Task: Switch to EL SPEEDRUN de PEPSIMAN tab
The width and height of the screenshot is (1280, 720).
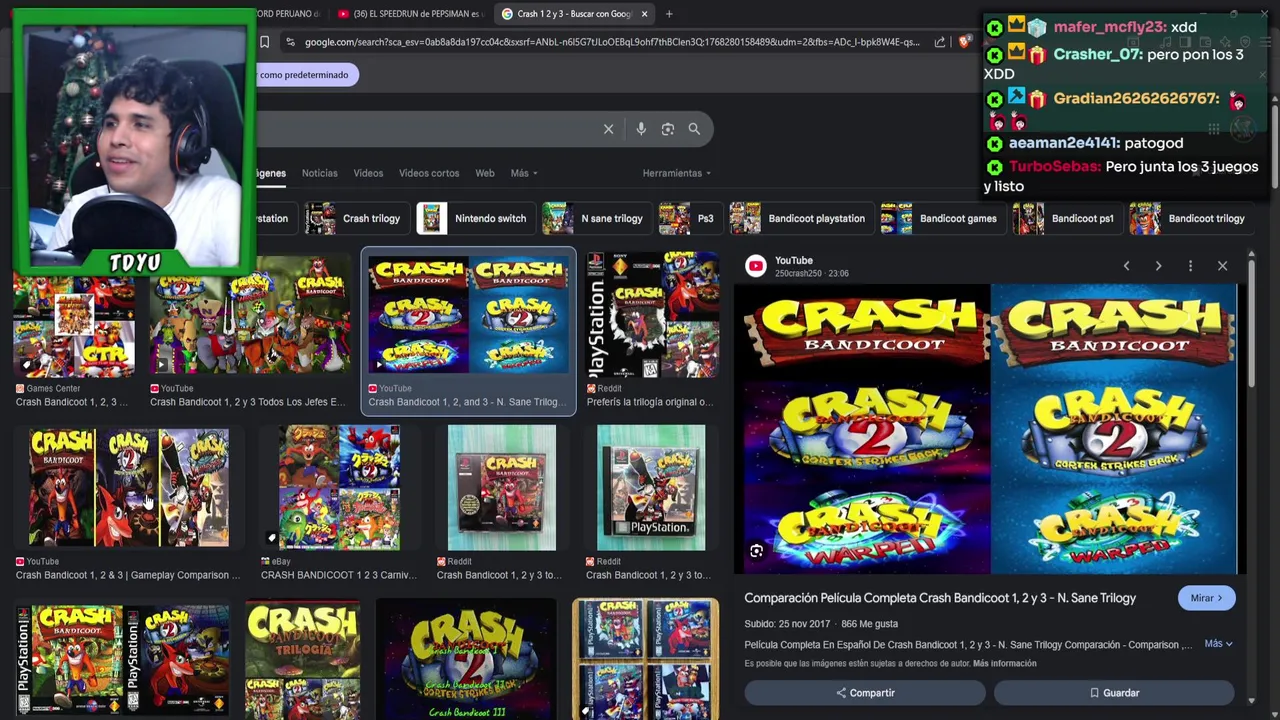Action: (x=410, y=14)
